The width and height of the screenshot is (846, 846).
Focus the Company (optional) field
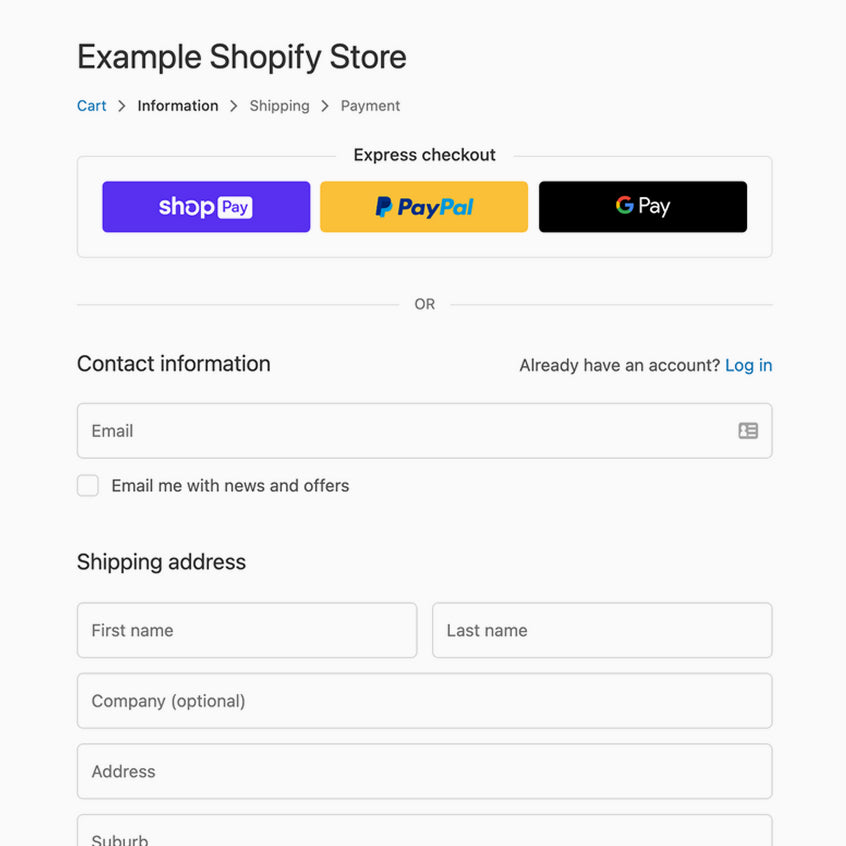point(425,701)
